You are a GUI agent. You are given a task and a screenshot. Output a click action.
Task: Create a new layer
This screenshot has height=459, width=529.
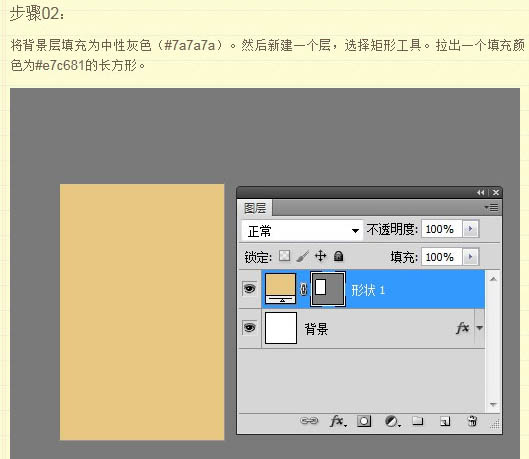click(x=445, y=421)
